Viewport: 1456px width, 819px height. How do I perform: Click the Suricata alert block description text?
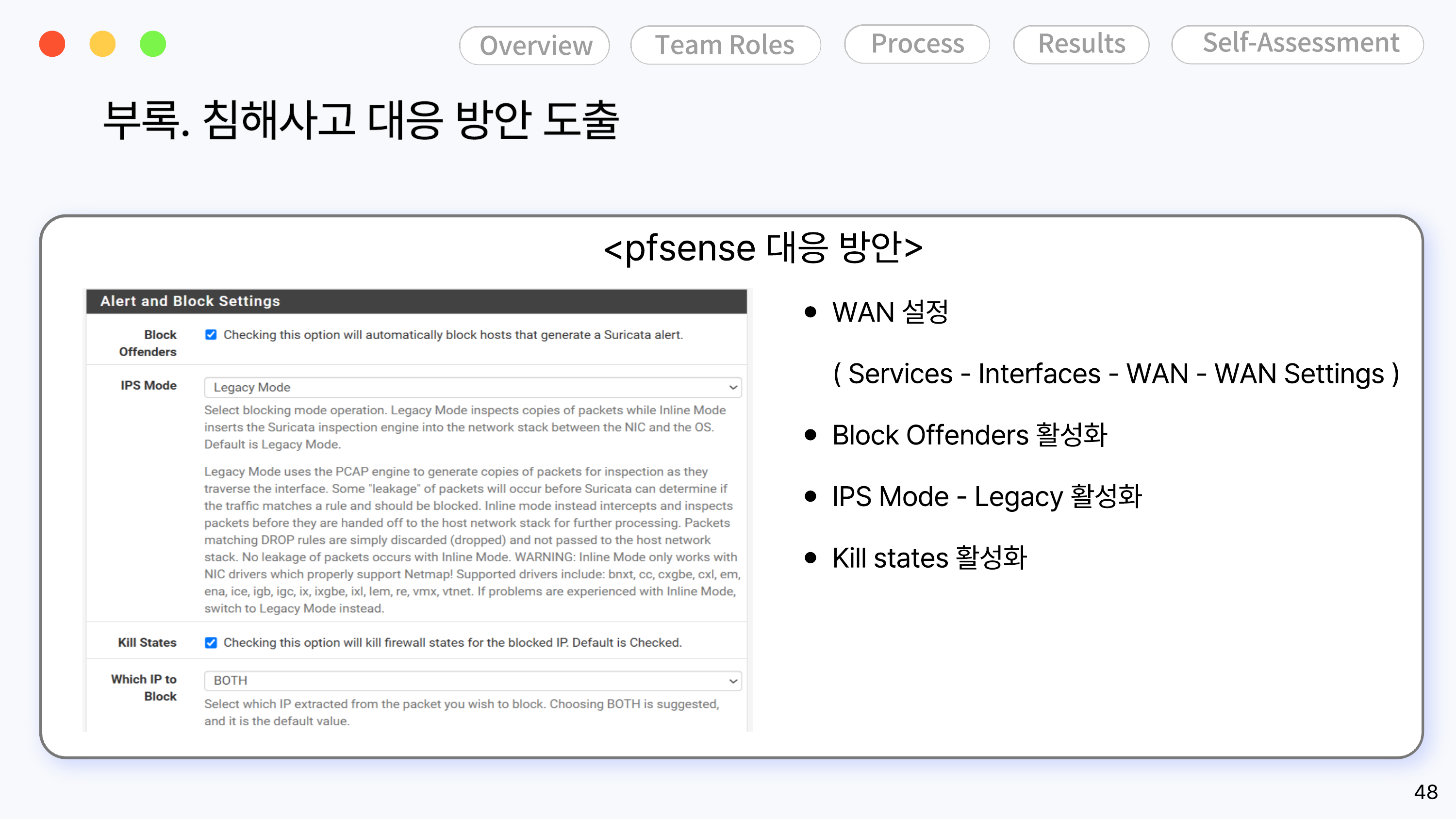453,335
